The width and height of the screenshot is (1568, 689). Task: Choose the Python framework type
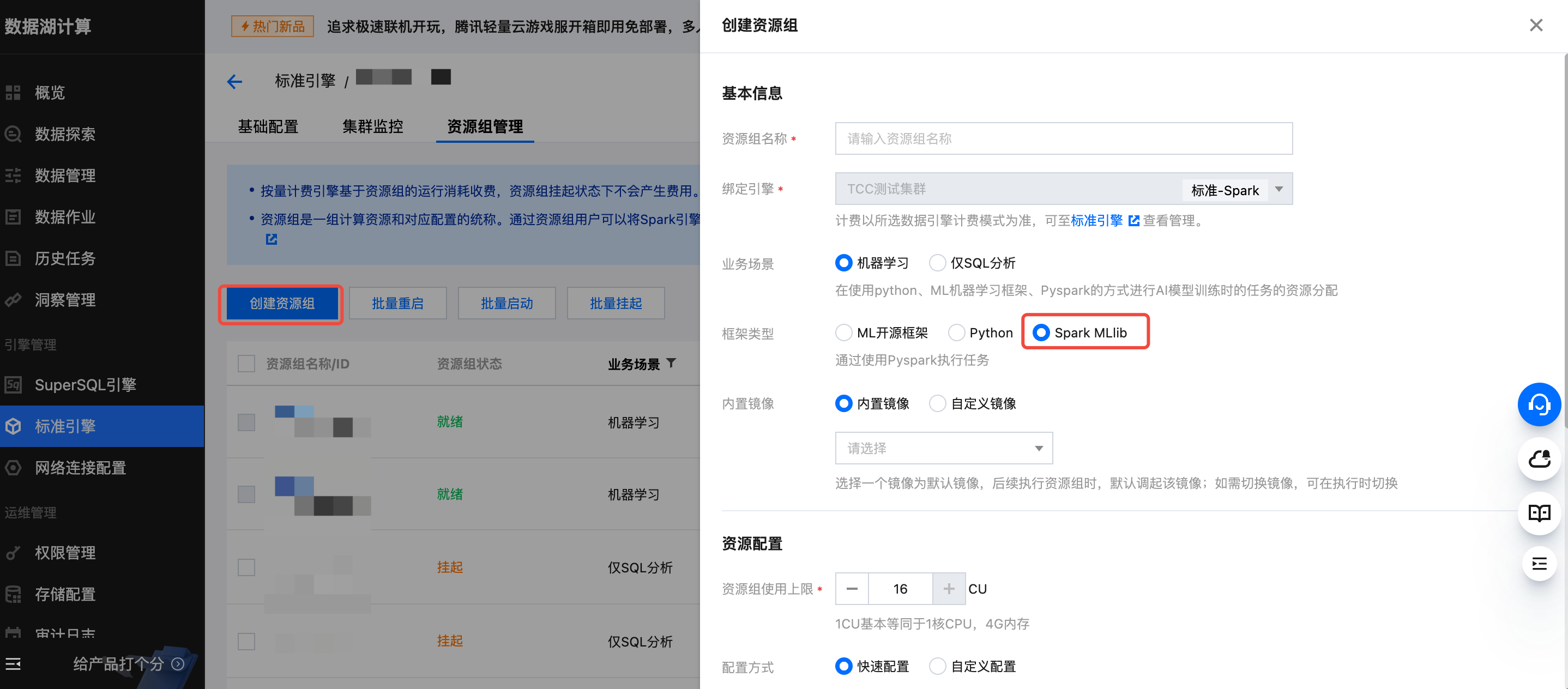(x=956, y=333)
